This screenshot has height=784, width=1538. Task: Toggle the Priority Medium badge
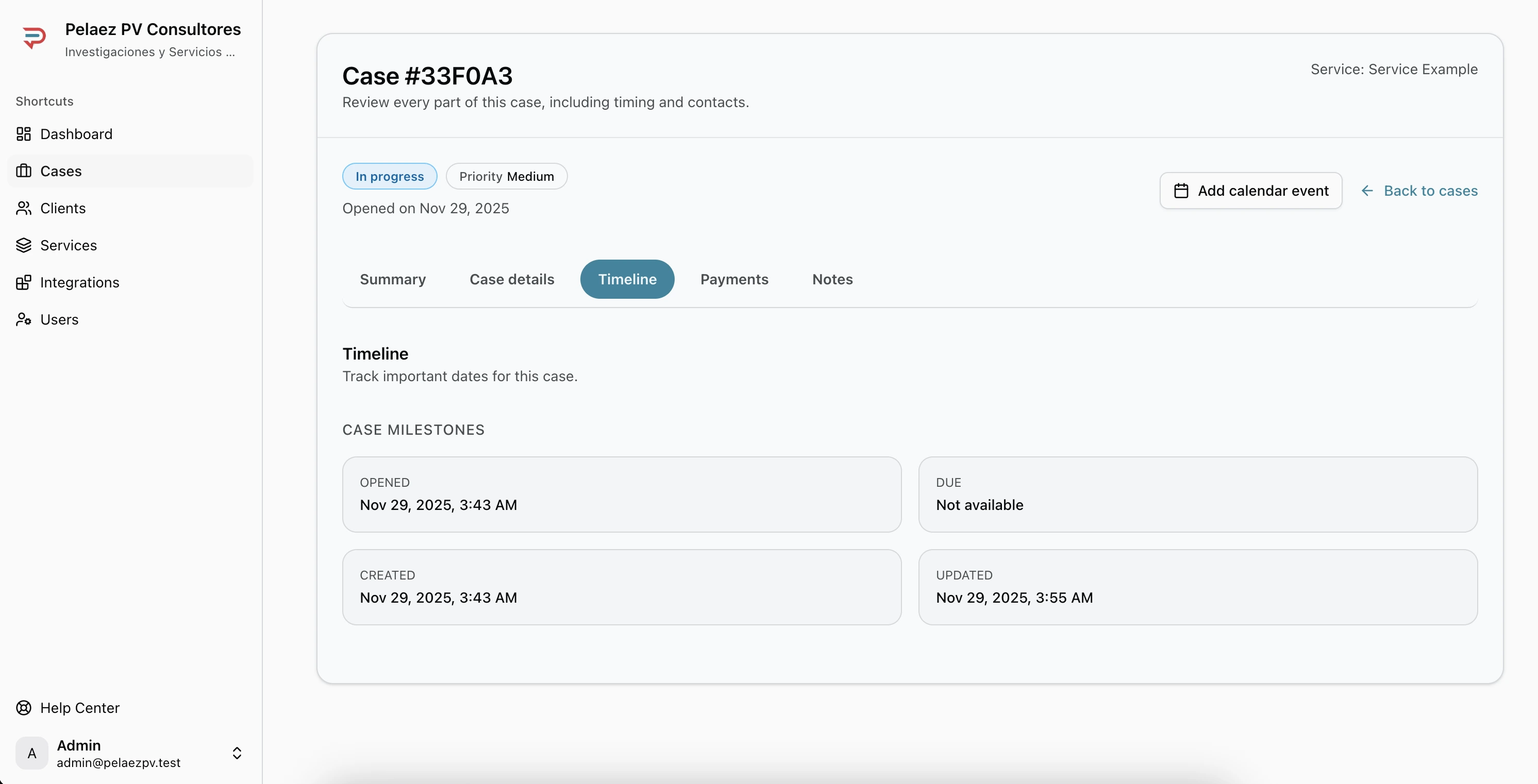(x=506, y=176)
